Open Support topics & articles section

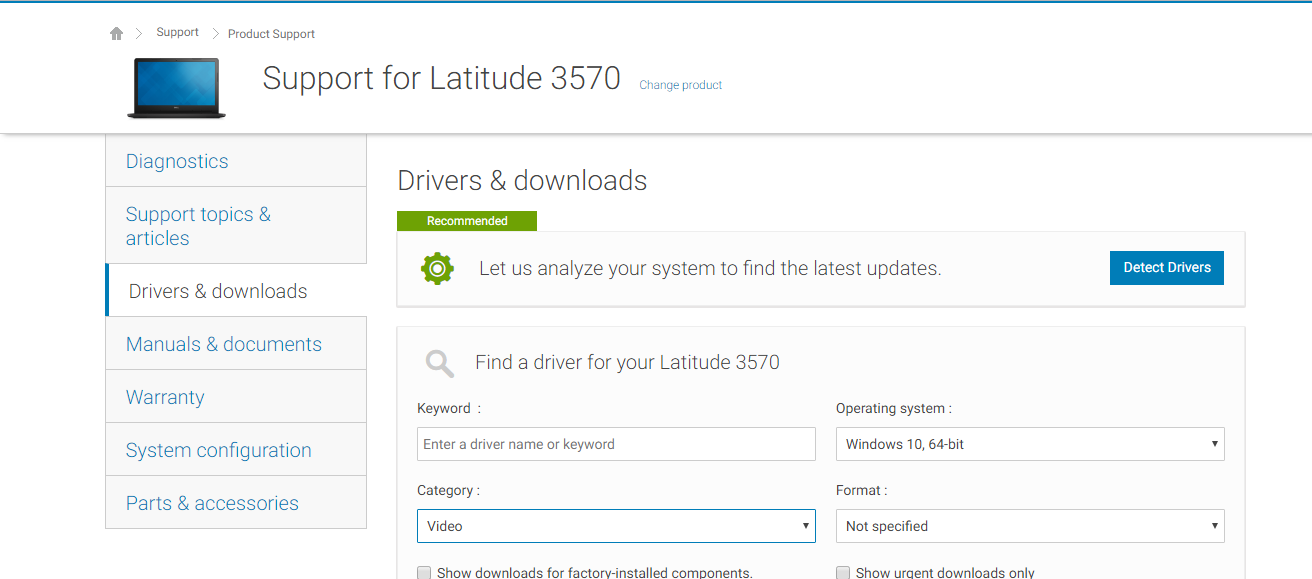[236, 226]
